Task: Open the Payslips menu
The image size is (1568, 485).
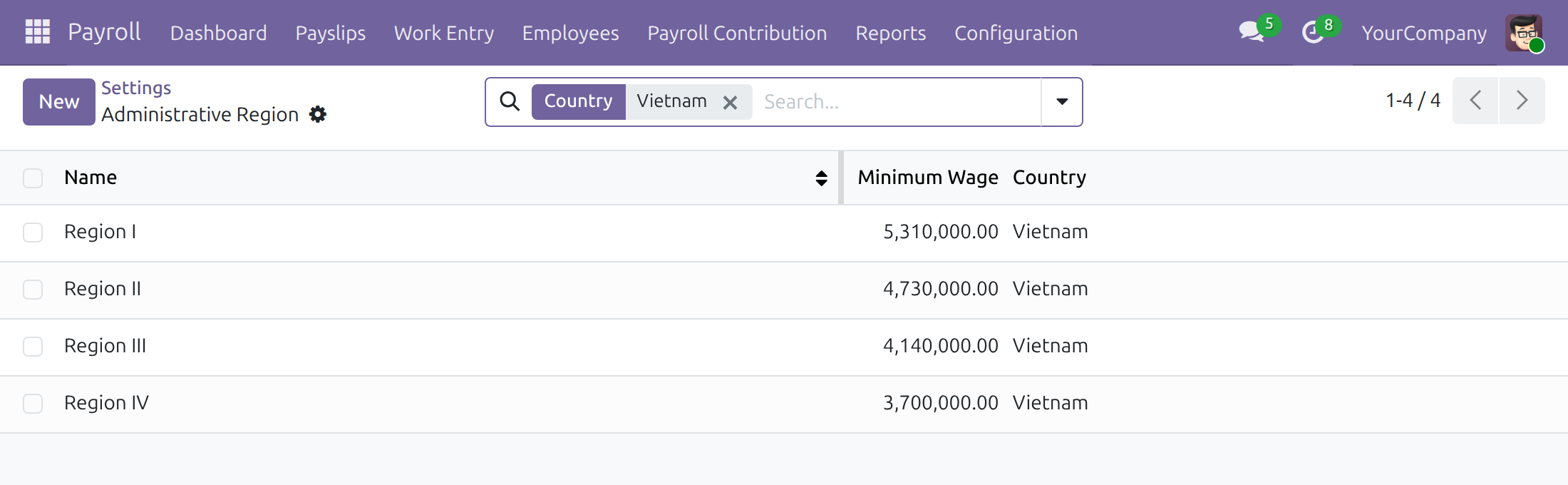Action: tap(330, 33)
